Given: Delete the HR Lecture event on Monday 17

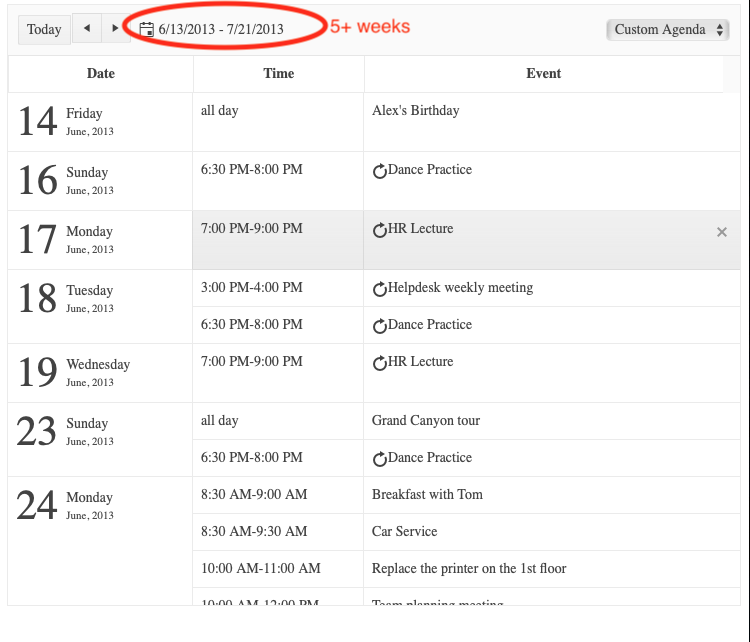Looking at the screenshot, I should (722, 232).
